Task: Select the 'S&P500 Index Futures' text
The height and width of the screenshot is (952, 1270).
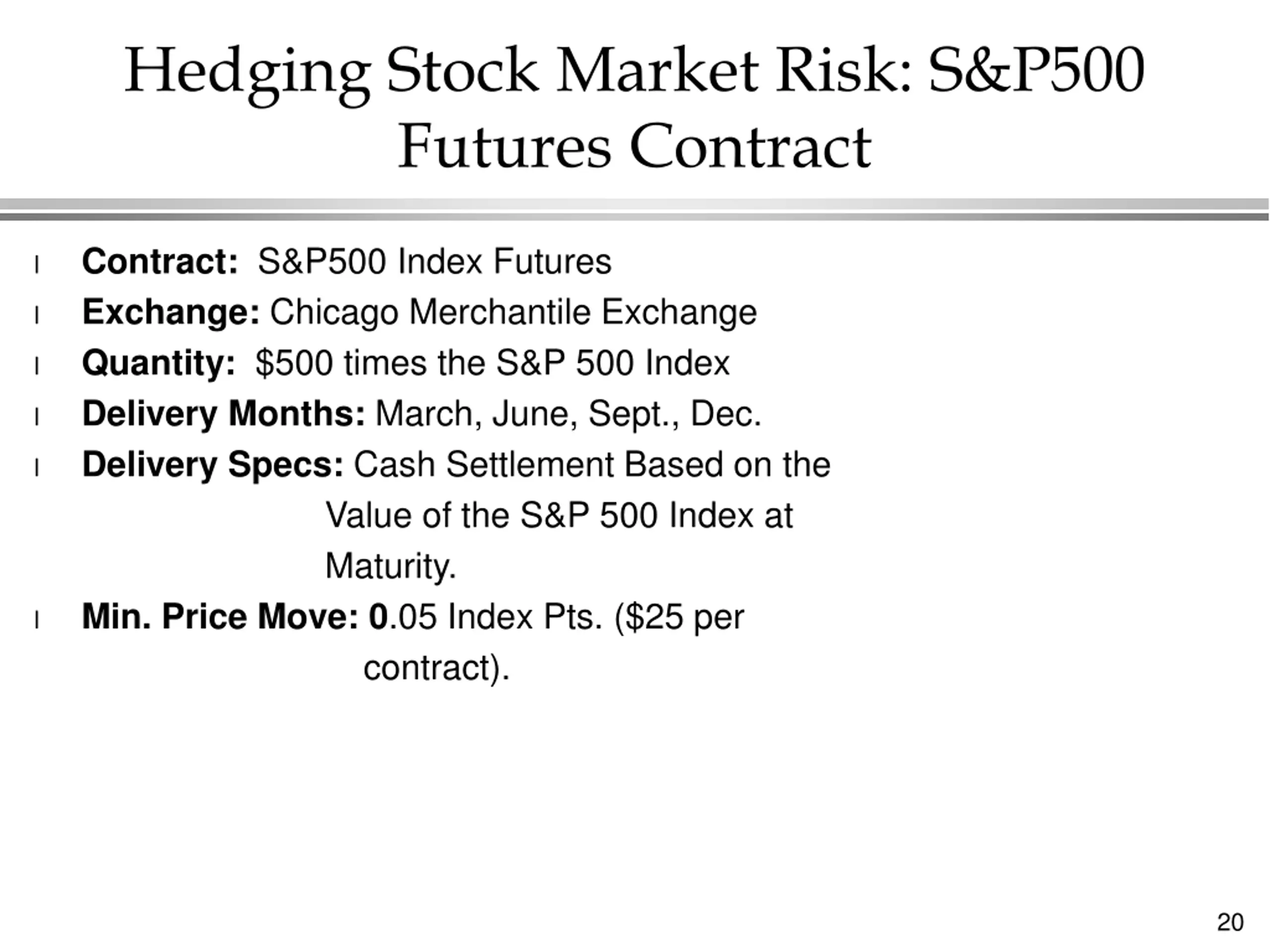Action: click(x=435, y=262)
